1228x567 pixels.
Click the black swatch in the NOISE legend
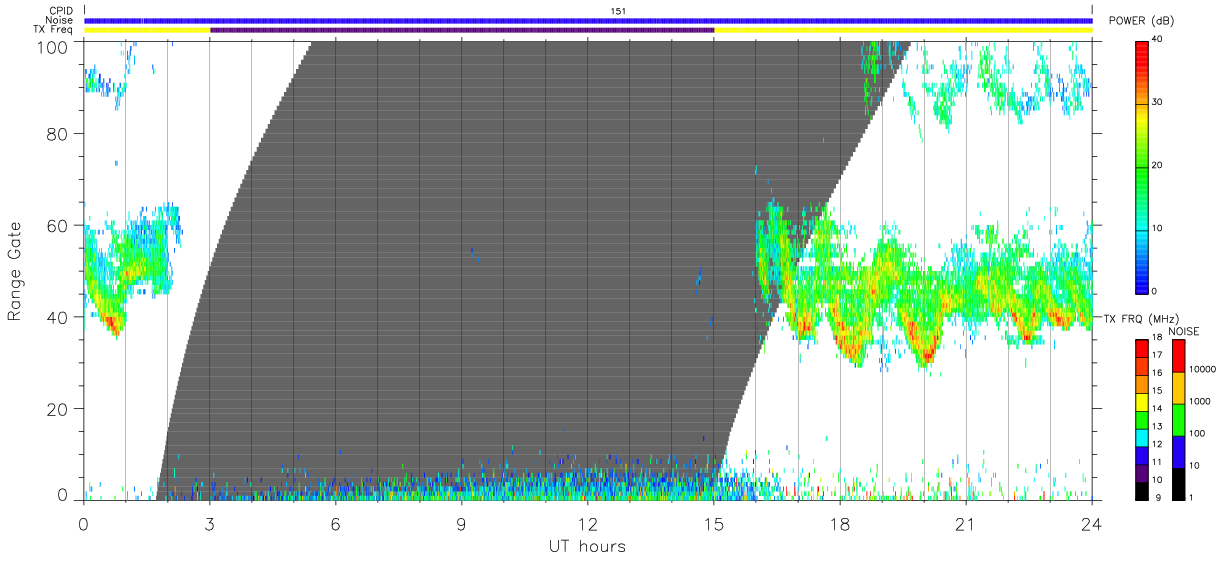(x=1178, y=483)
